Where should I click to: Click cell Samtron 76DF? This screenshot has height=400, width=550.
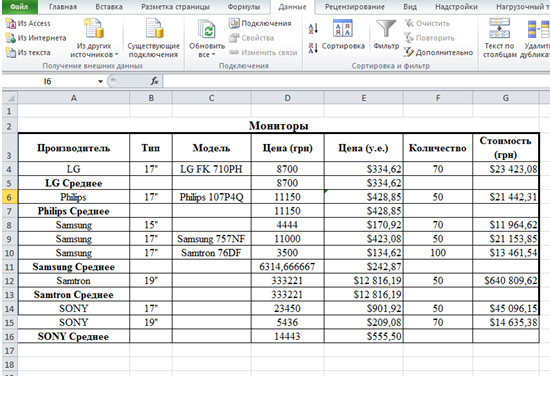tap(212, 253)
